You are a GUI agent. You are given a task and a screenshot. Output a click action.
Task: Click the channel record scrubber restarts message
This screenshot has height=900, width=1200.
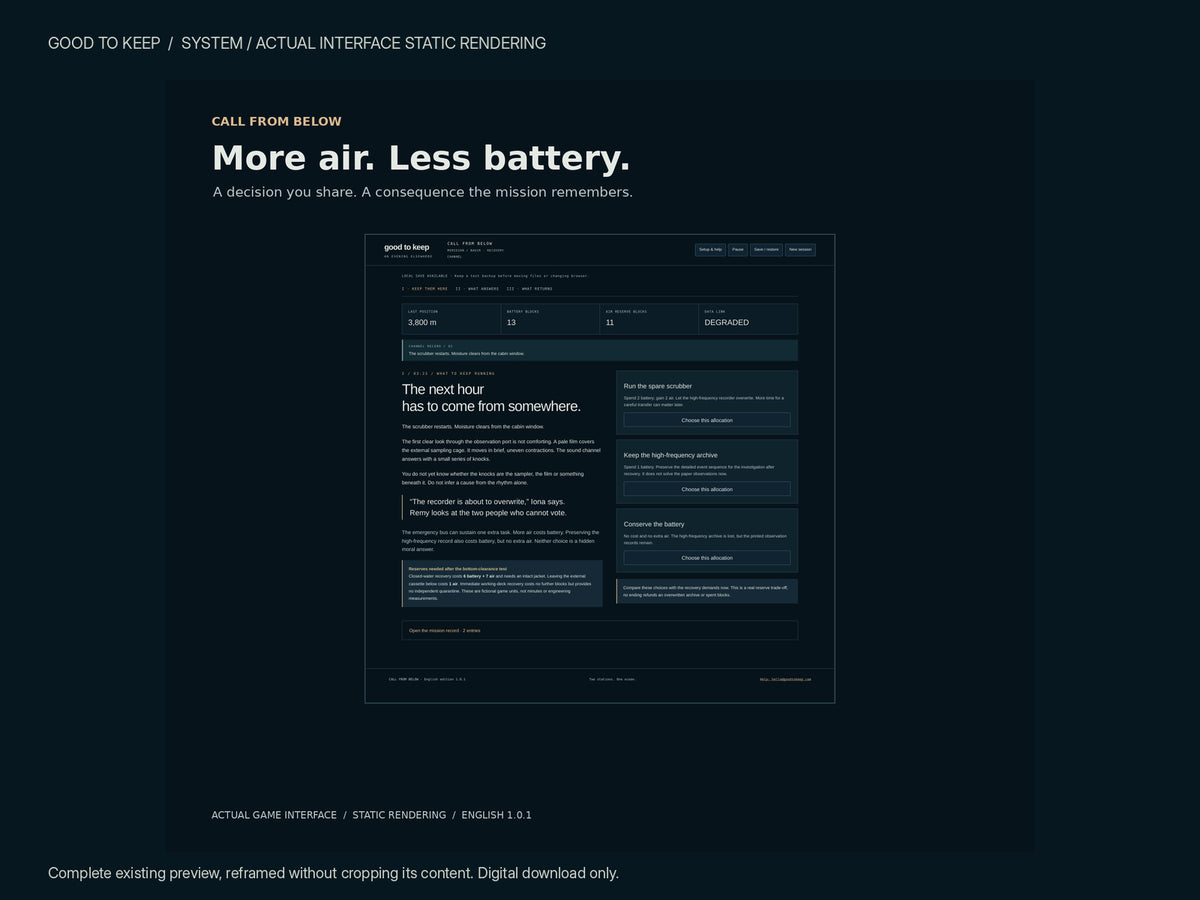(600, 350)
